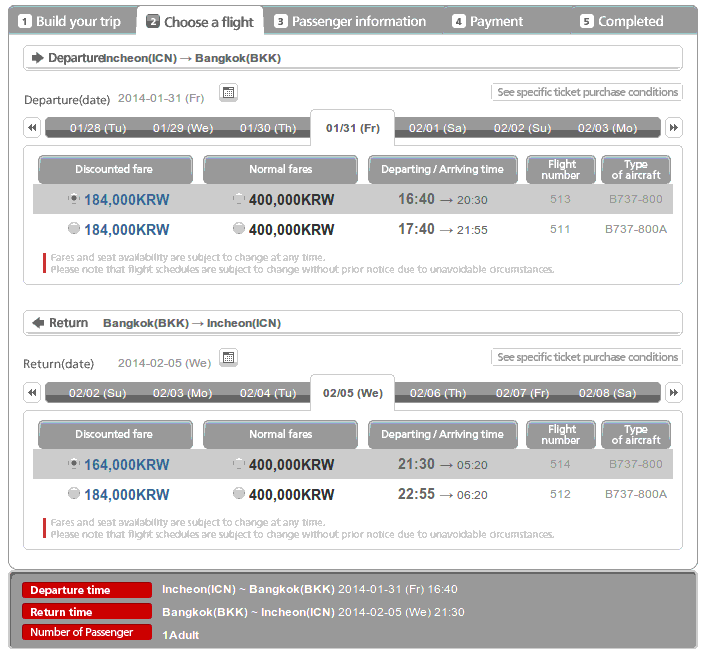Select 164,000KRW discounted fare for flight 514
Image resolution: width=703 pixels, height=649 pixels.
pyautogui.click(x=74, y=464)
